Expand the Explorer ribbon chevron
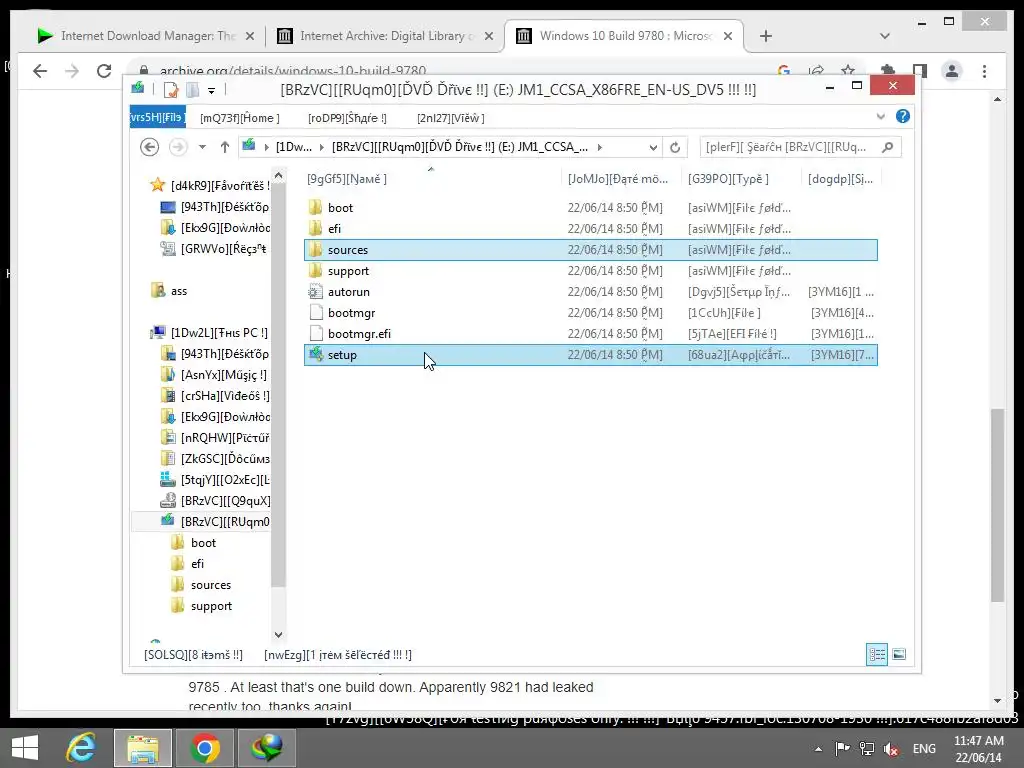1024x768 pixels. [x=880, y=117]
